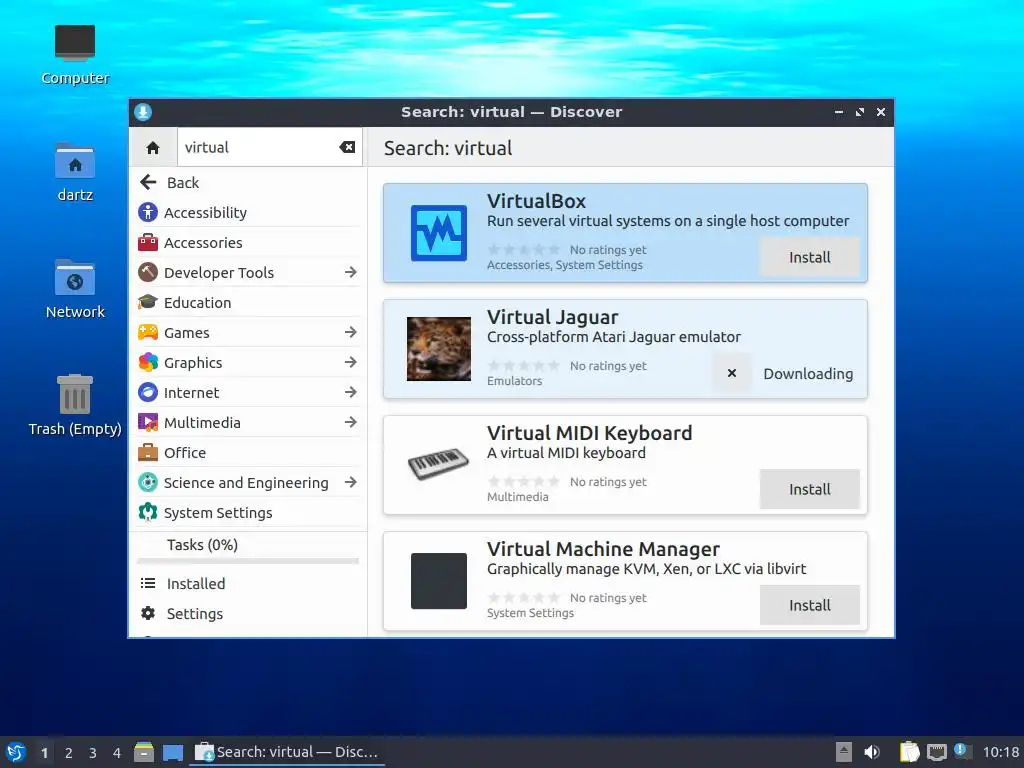The image size is (1024, 768).
Task: Select the Accessibility category
Action: tap(248, 212)
